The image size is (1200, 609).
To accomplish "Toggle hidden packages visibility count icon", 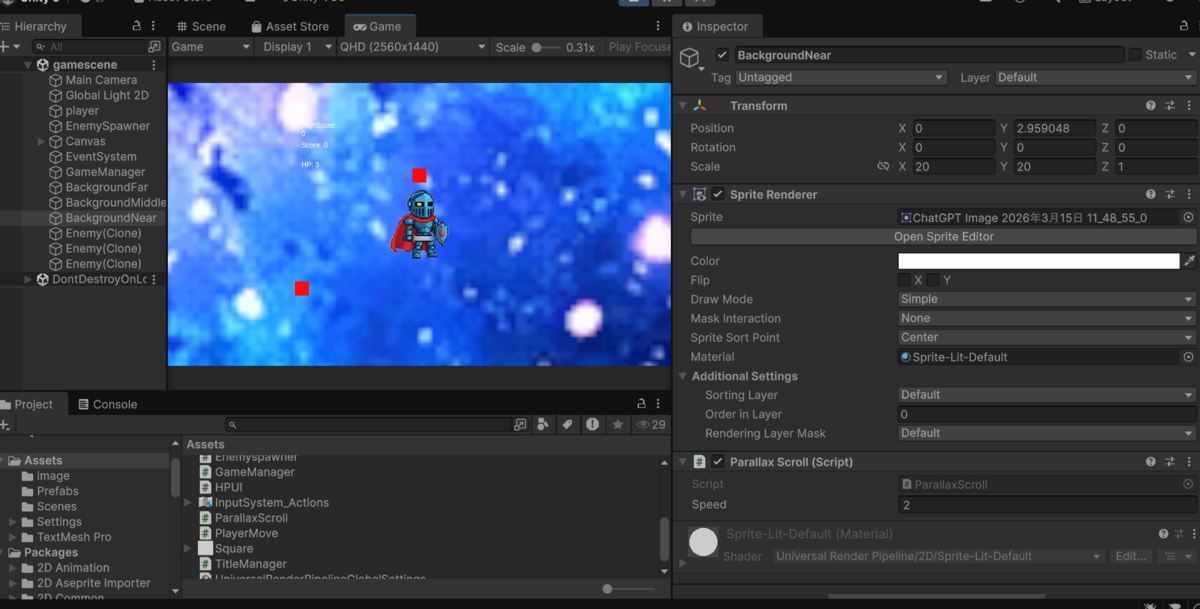I will [651, 425].
